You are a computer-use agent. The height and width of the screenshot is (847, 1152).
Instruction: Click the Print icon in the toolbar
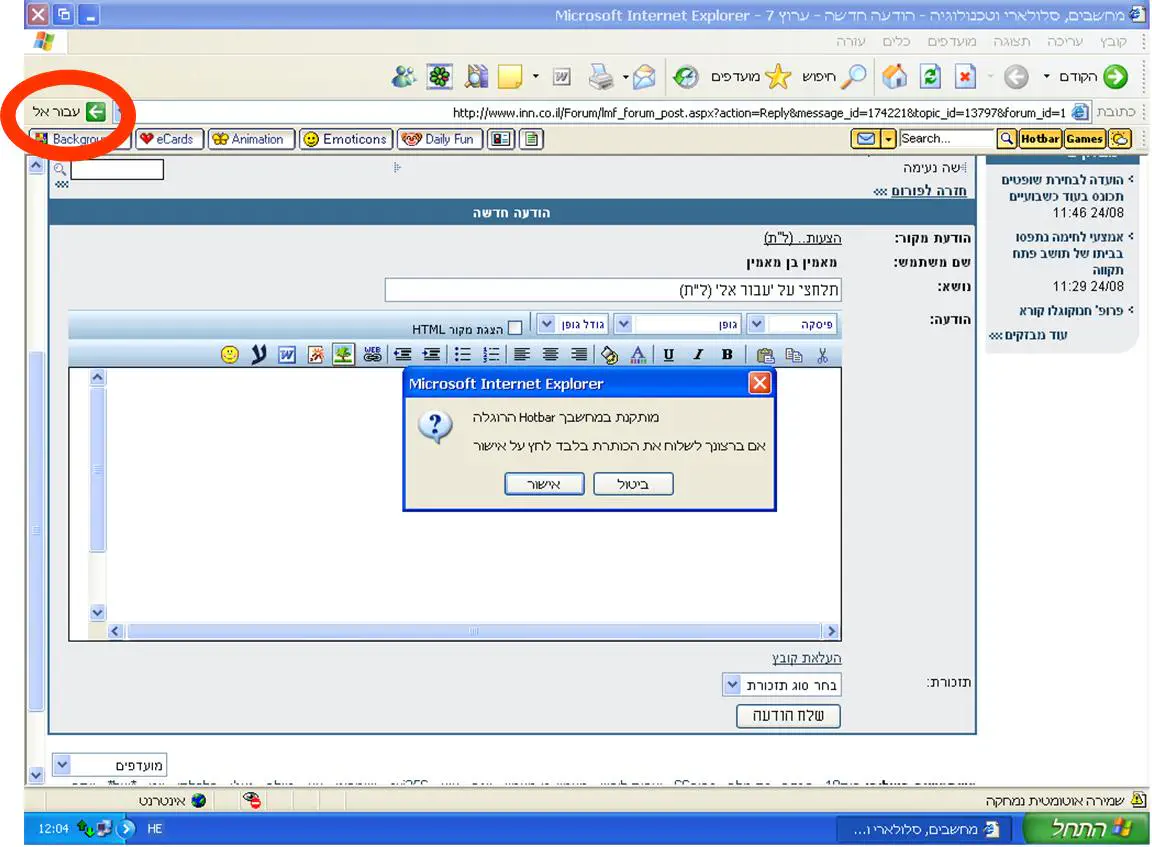tap(600, 77)
